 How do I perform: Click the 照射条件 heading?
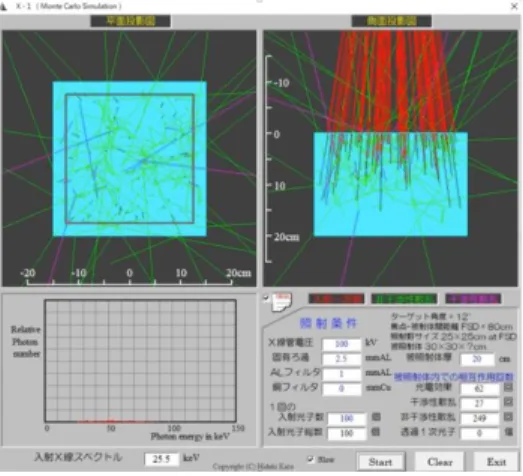(328, 323)
